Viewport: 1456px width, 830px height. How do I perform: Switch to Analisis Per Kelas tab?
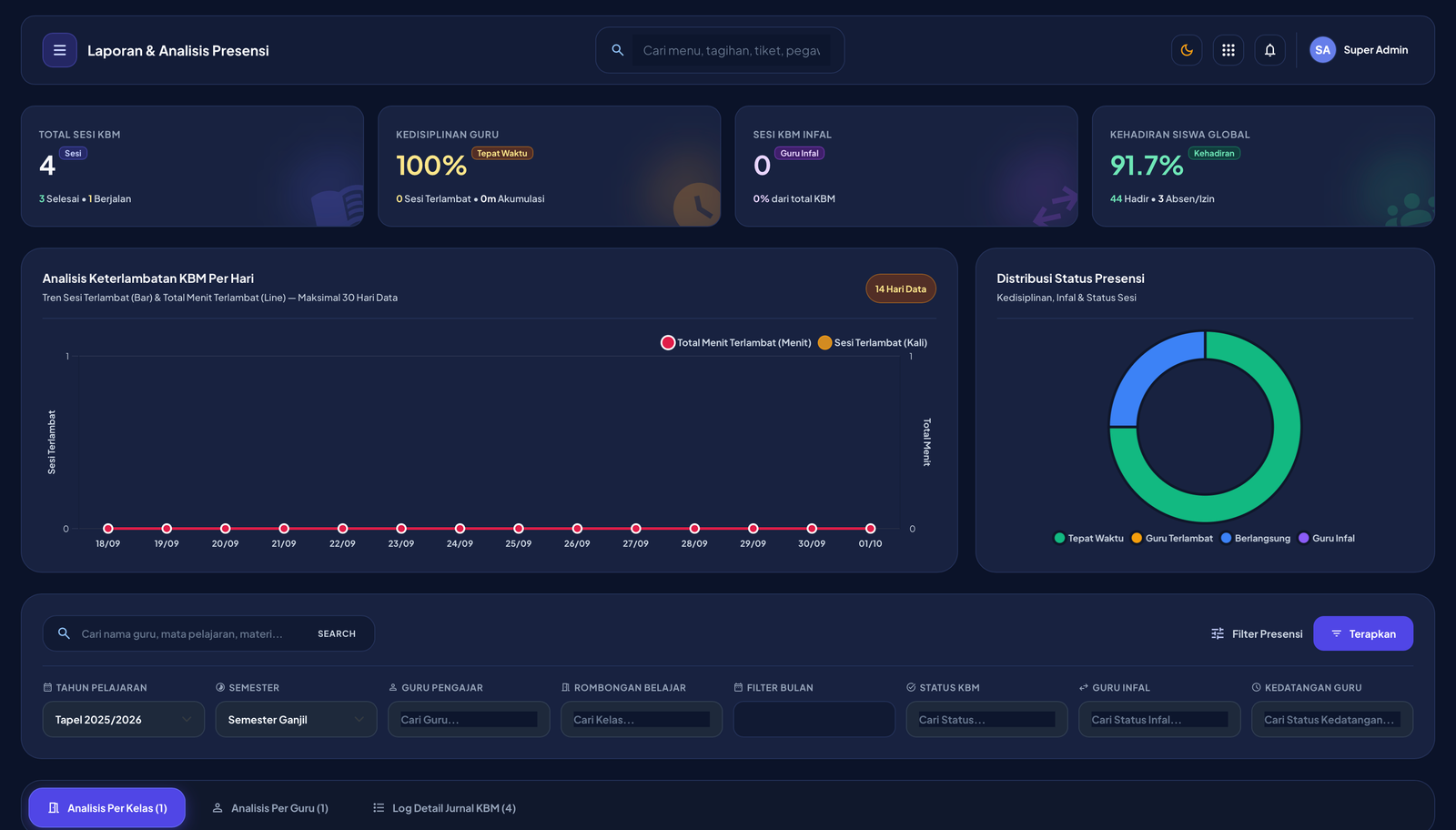(x=107, y=808)
